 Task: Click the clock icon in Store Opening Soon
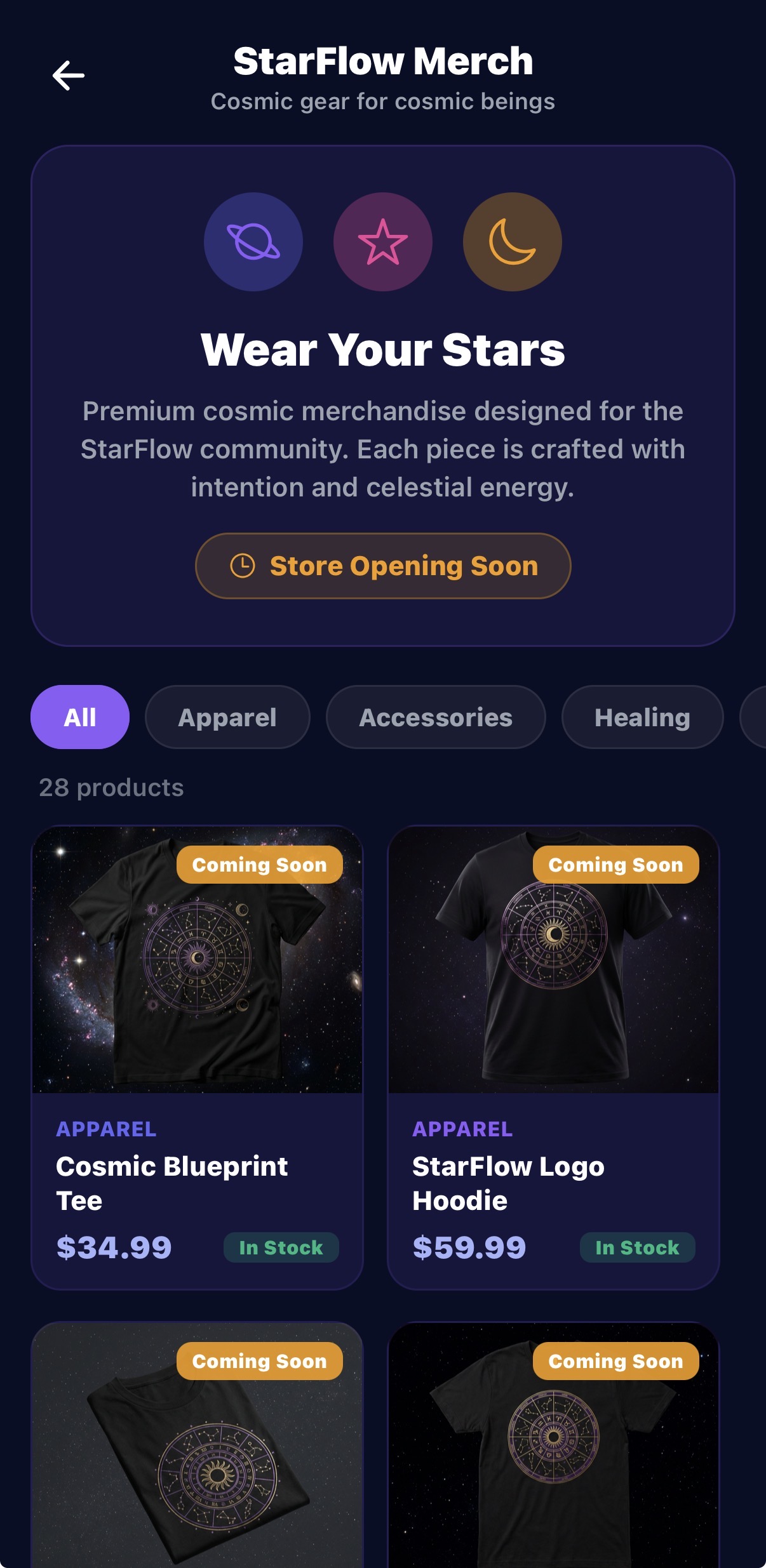[243, 565]
